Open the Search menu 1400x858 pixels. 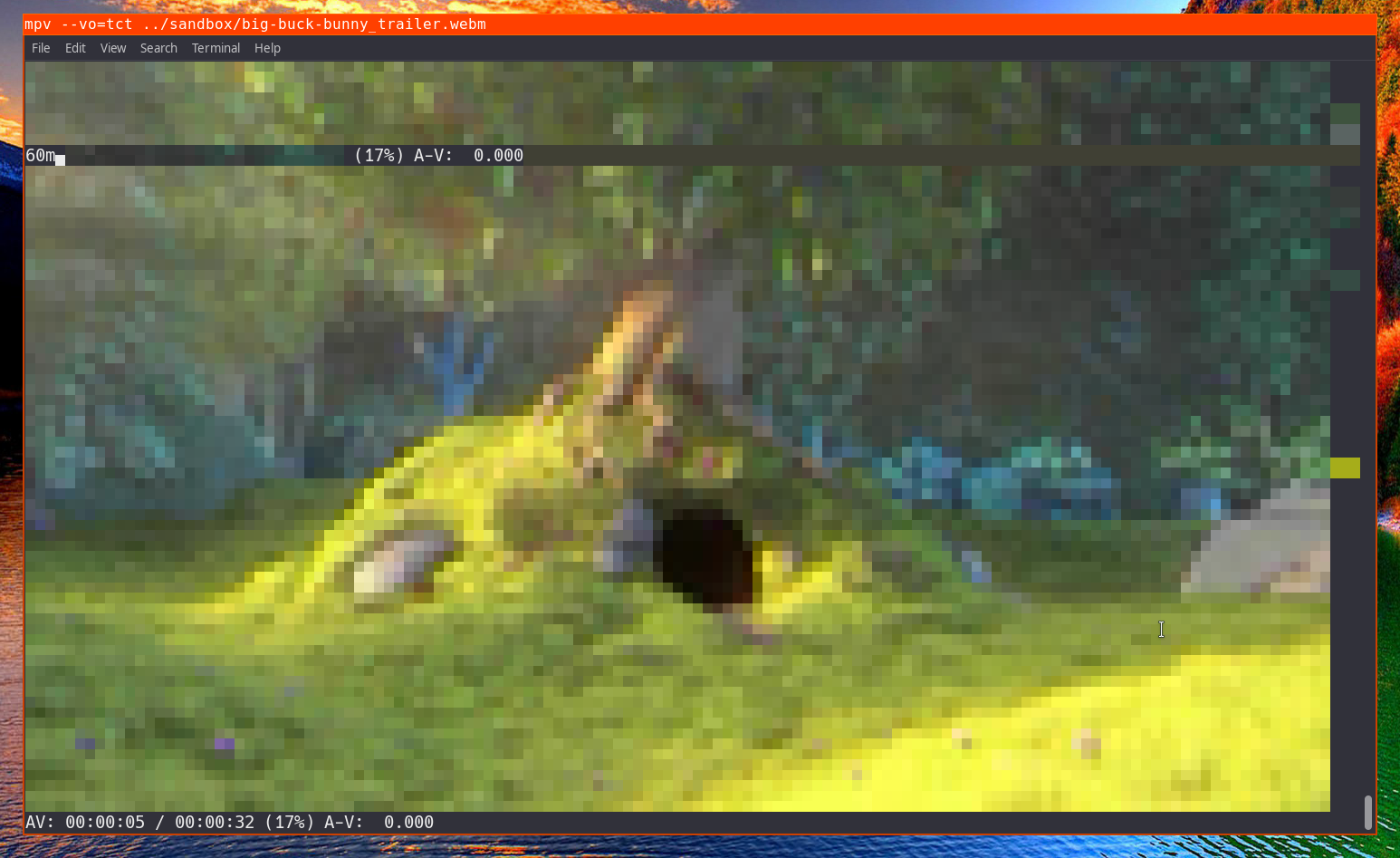coord(158,48)
